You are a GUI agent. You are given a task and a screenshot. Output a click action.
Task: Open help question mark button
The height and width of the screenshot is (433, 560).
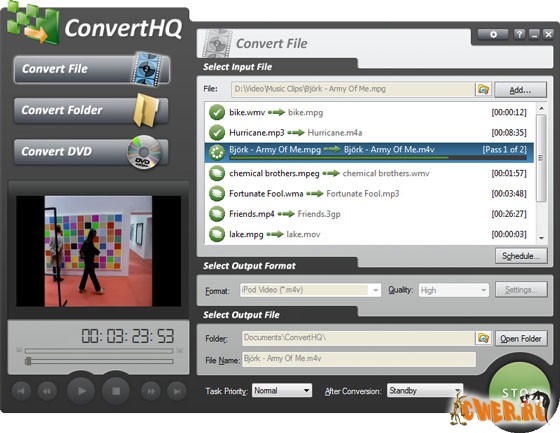(519, 34)
